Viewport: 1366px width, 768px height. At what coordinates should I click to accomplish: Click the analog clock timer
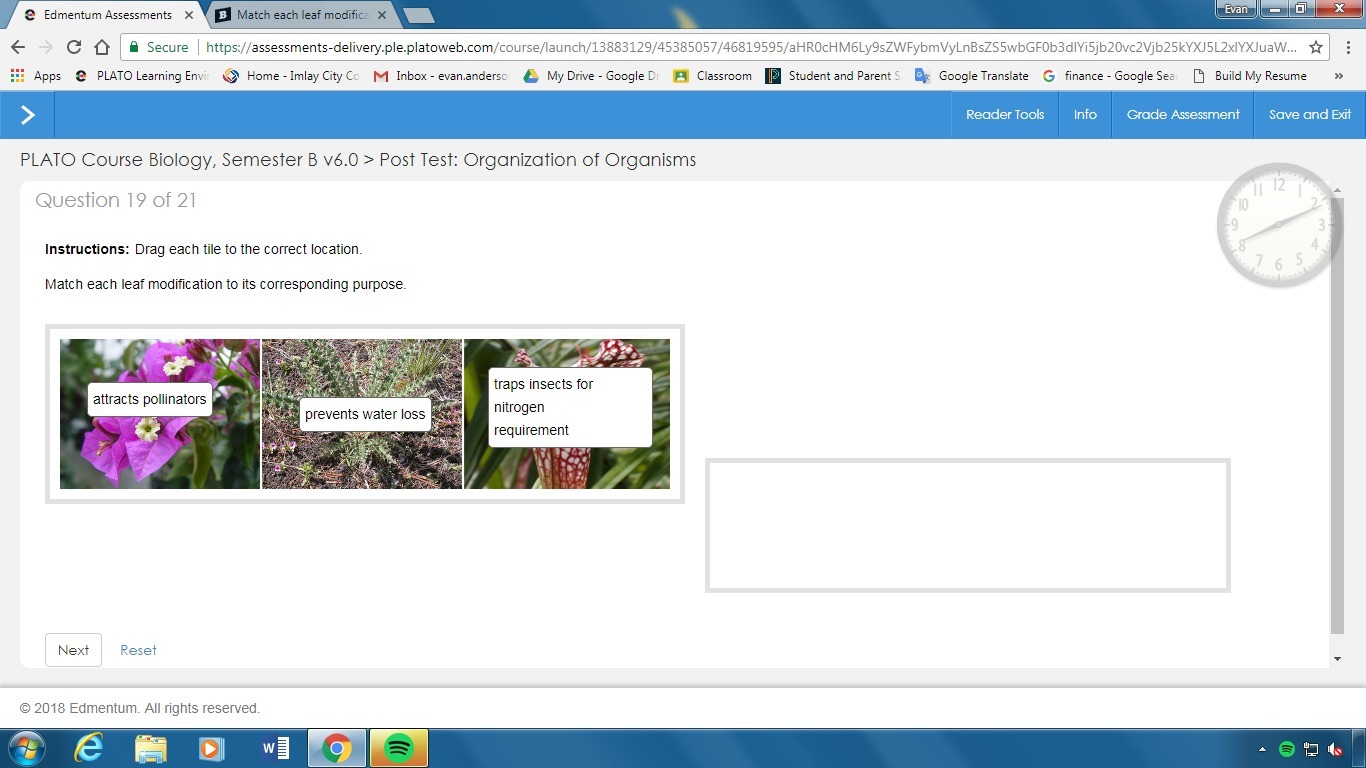[x=1278, y=225]
